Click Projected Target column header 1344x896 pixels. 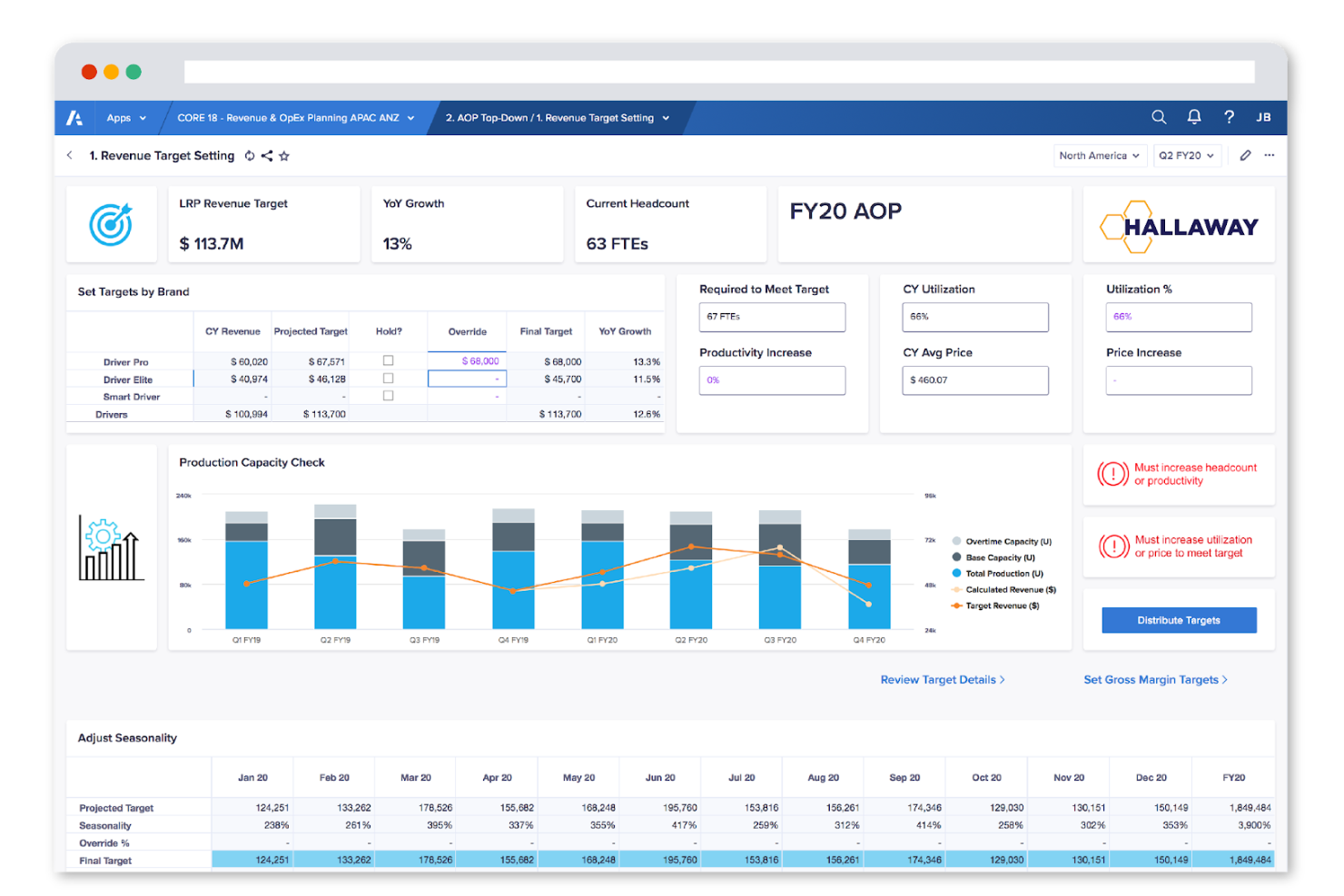click(311, 331)
